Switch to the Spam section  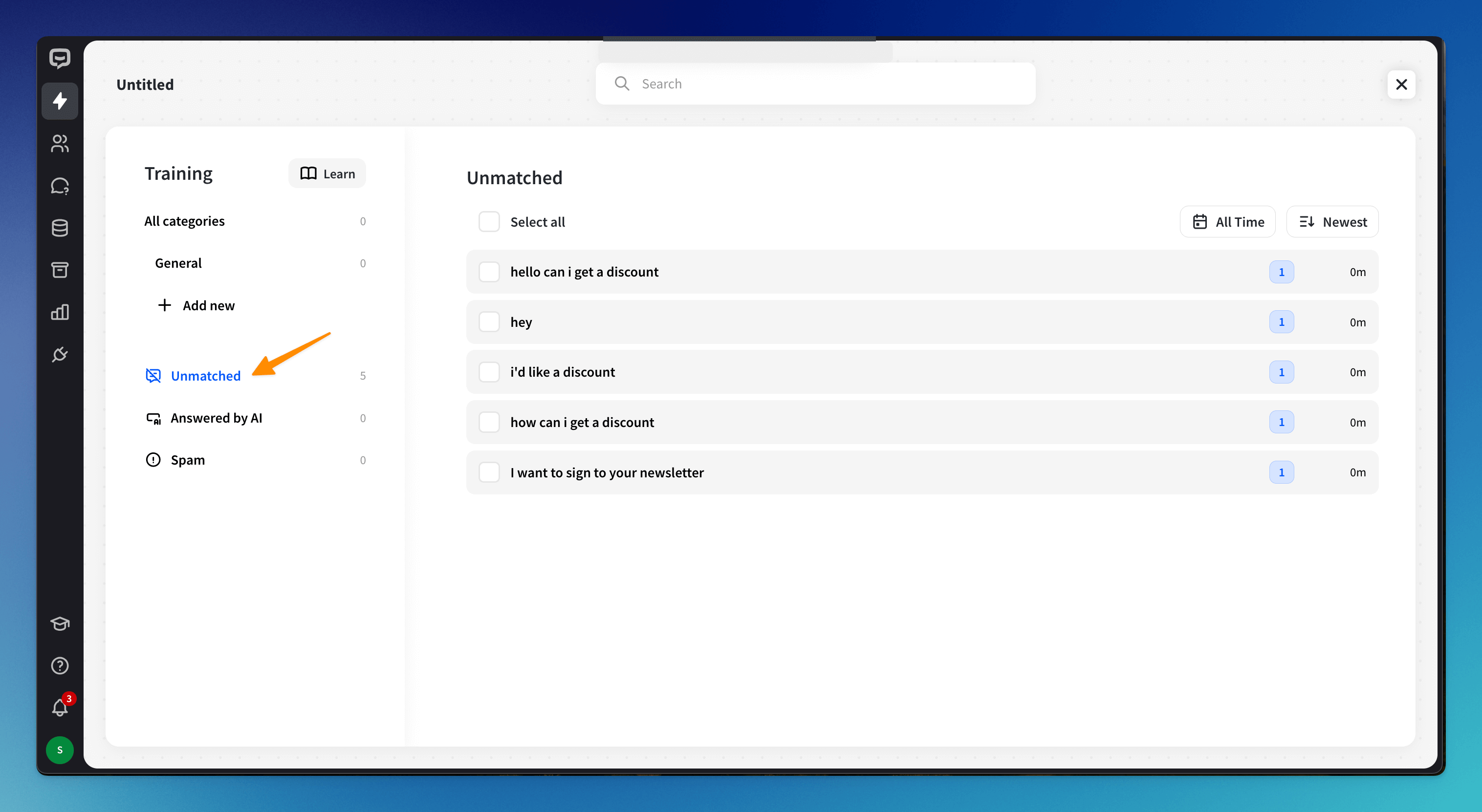point(188,460)
